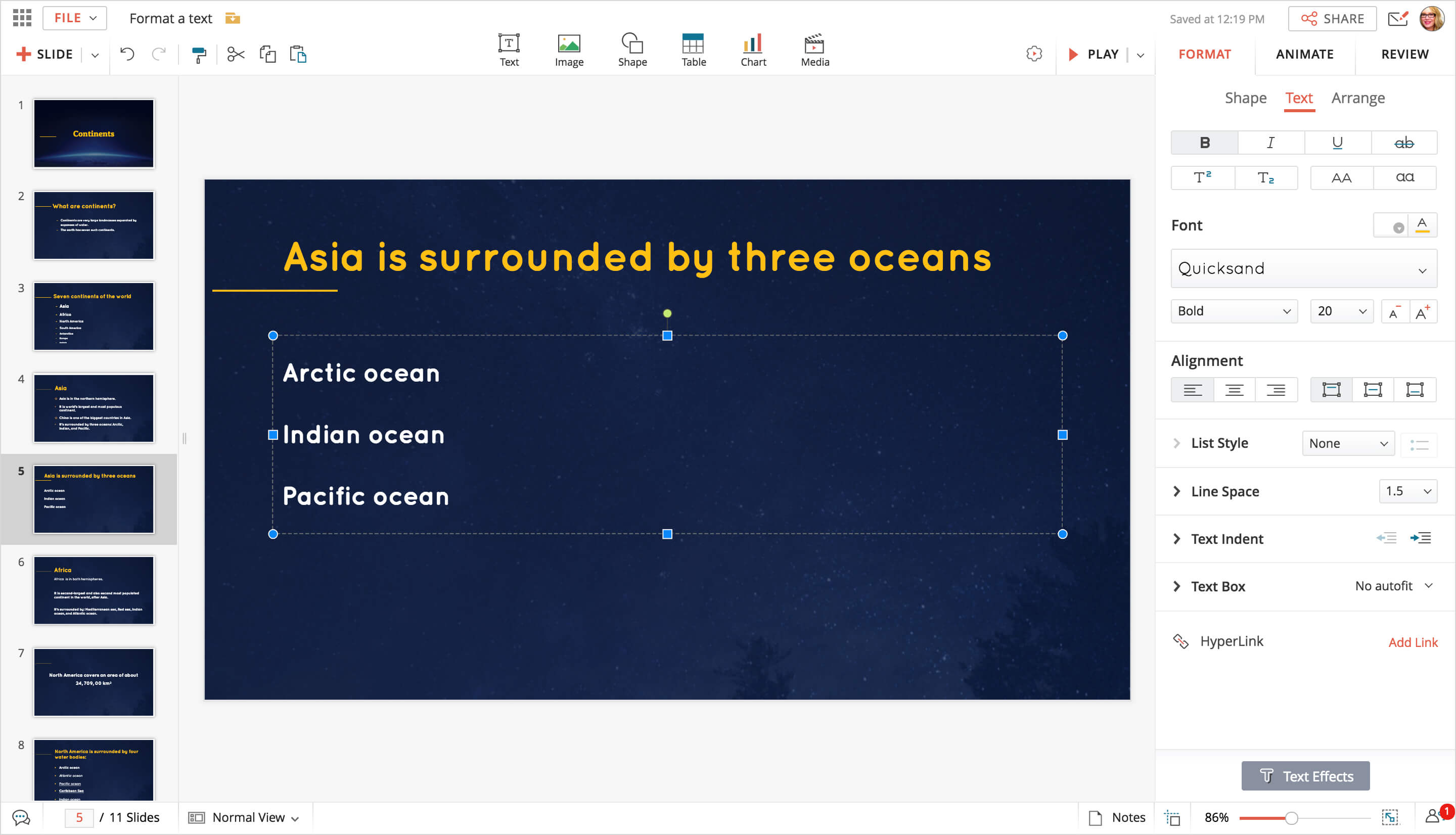Click the Text Effects button
The height and width of the screenshot is (835, 1456).
(1305, 776)
